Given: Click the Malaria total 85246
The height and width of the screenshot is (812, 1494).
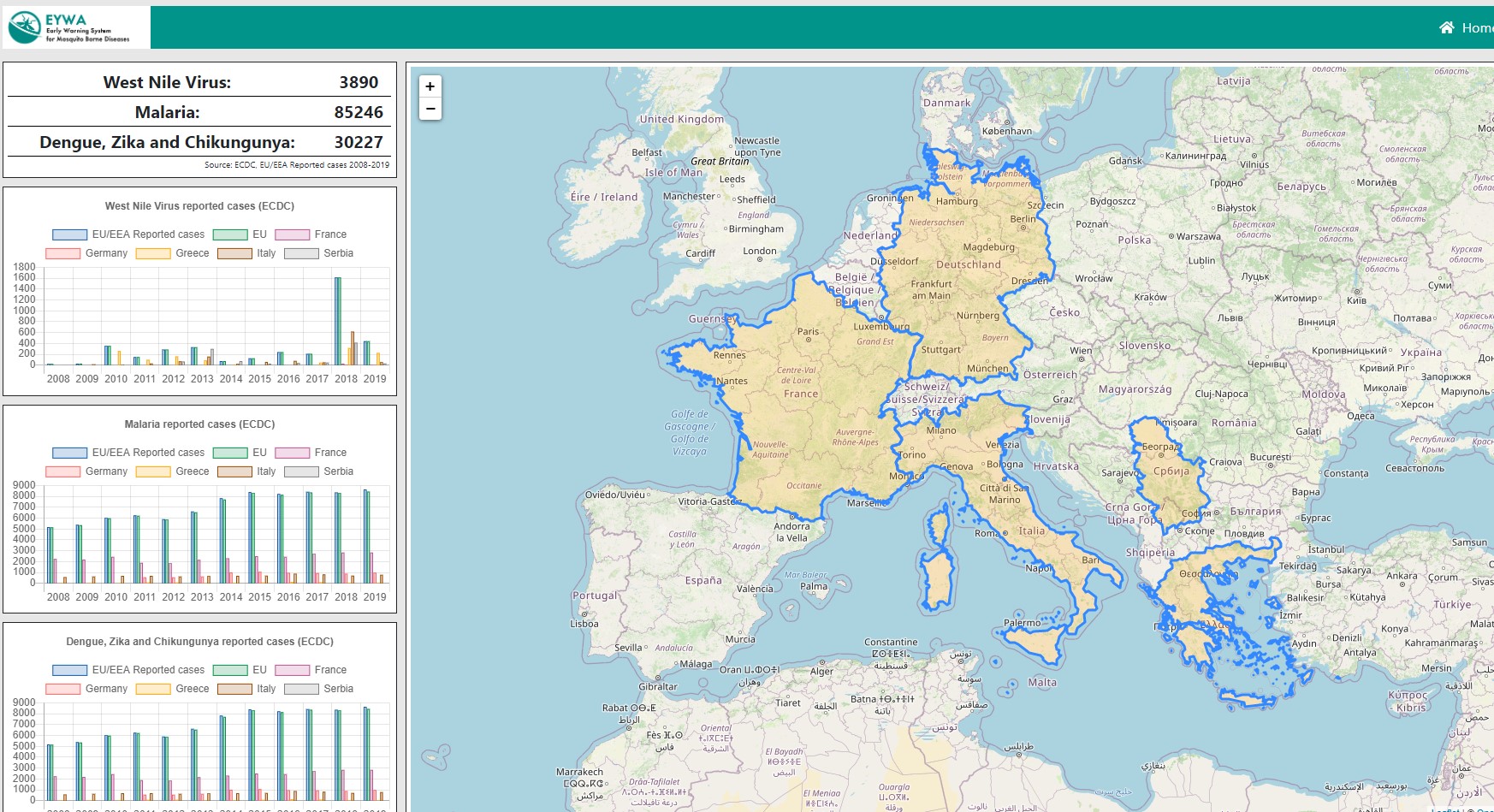Looking at the screenshot, I should (x=359, y=112).
